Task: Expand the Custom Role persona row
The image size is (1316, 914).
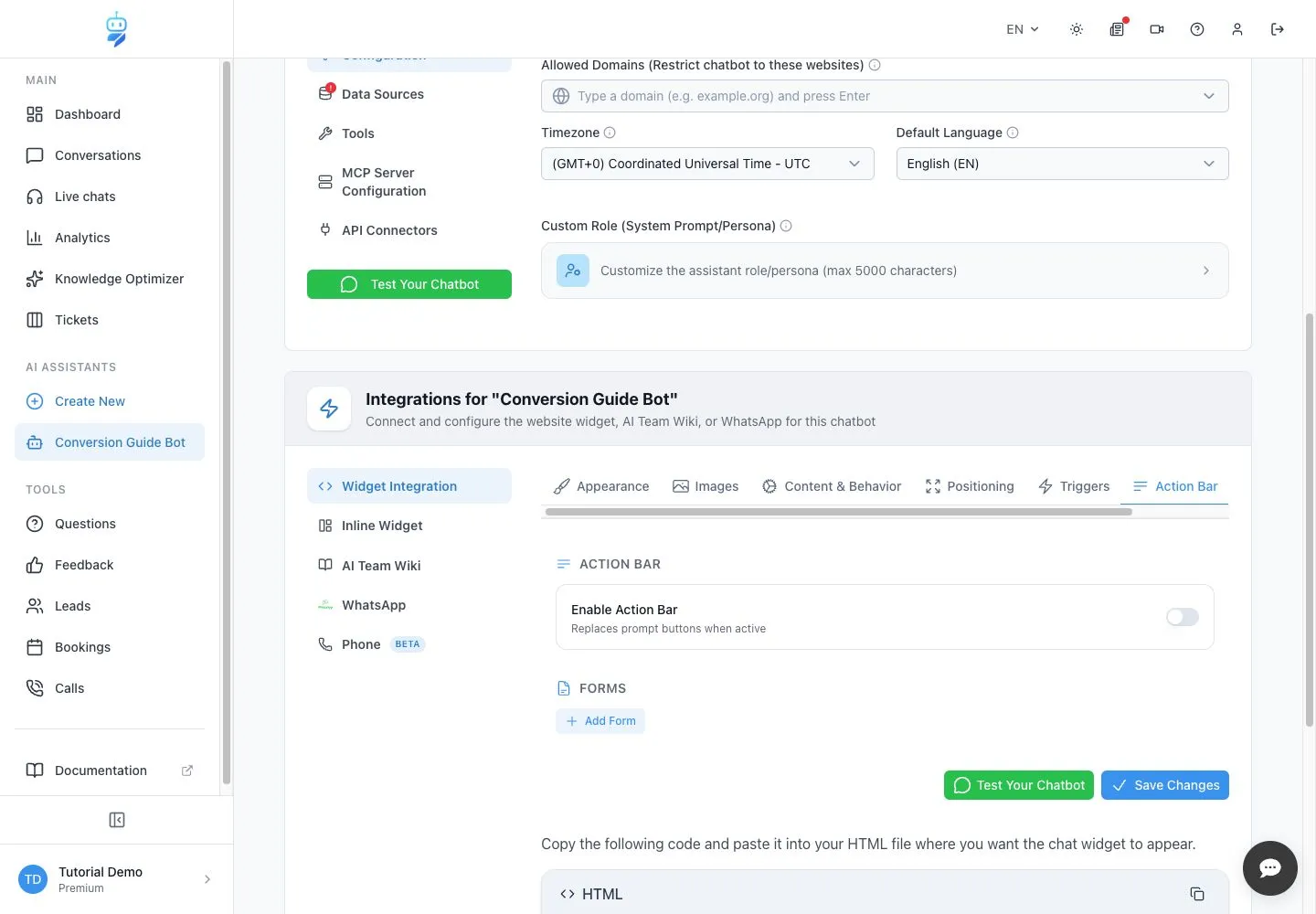Action: [x=885, y=271]
